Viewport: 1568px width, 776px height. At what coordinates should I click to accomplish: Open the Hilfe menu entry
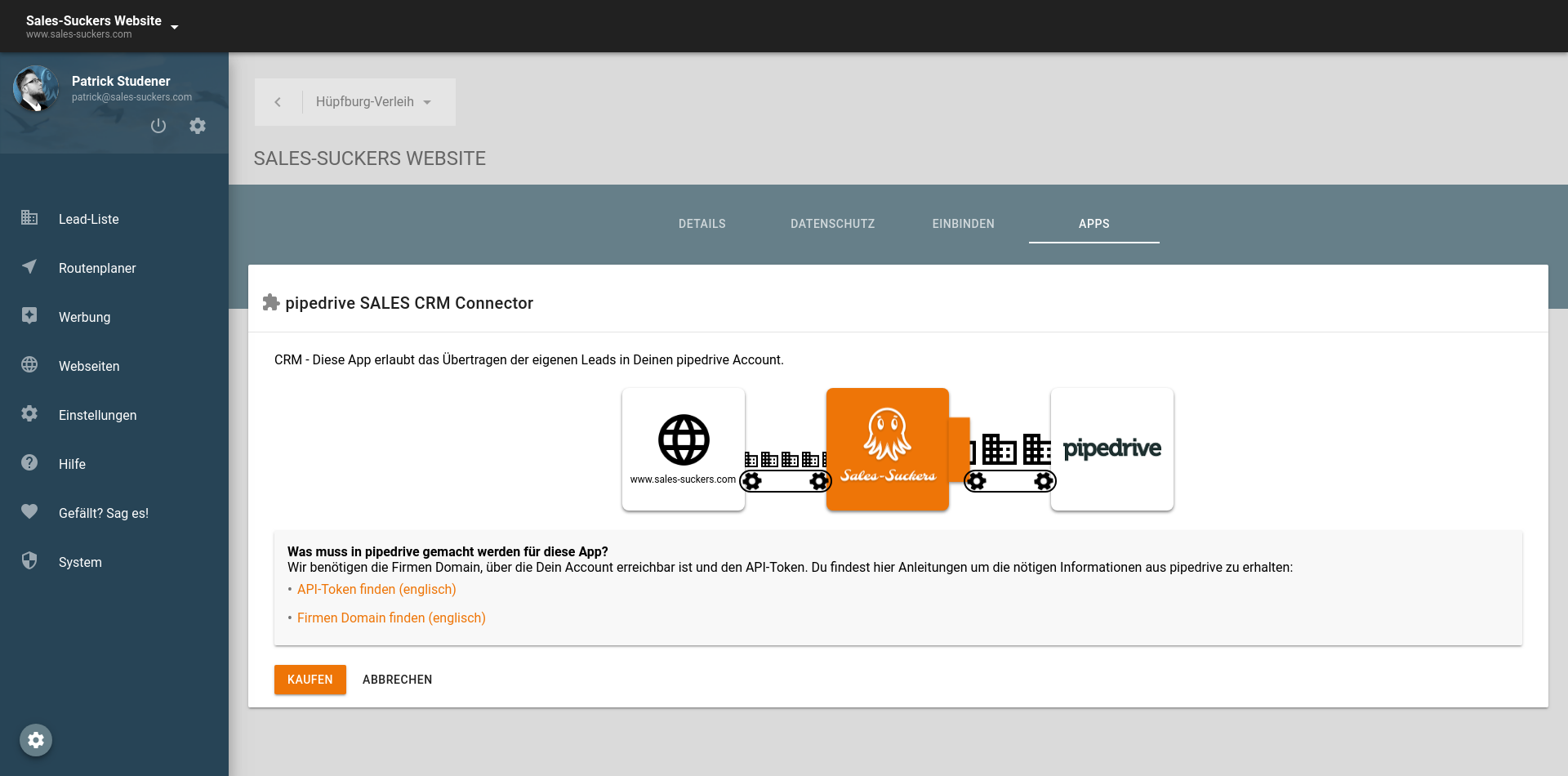click(x=114, y=464)
